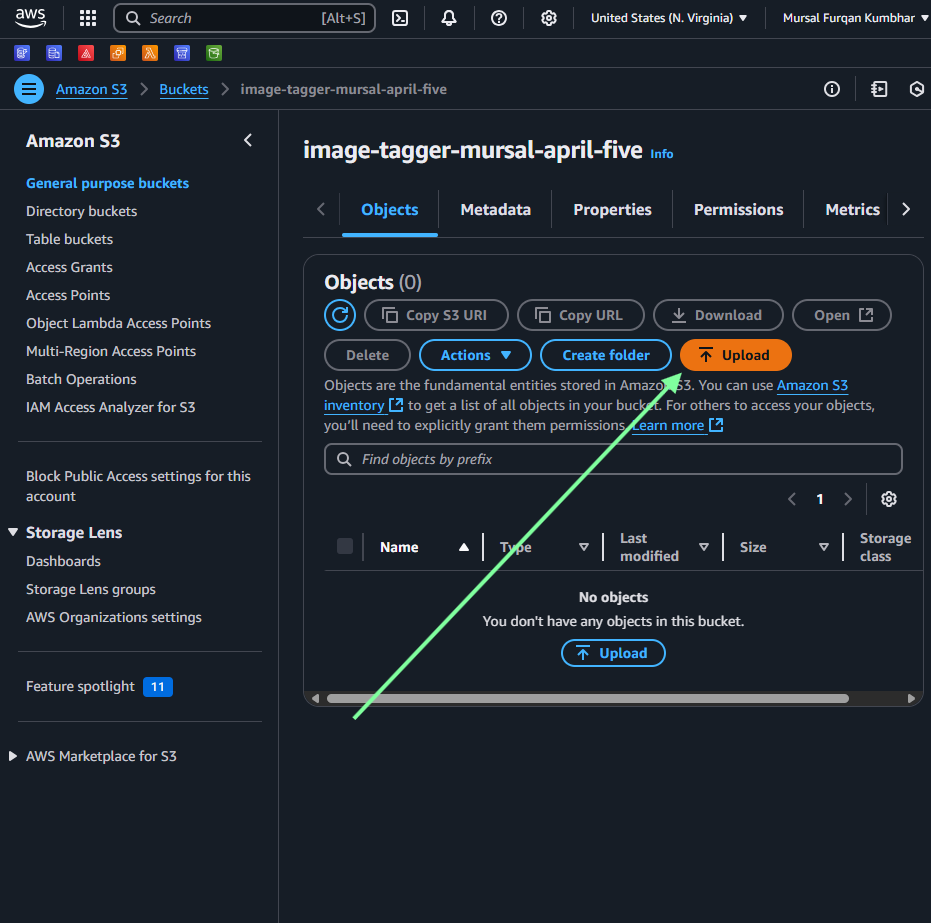Open table preferences gear icon

888,499
